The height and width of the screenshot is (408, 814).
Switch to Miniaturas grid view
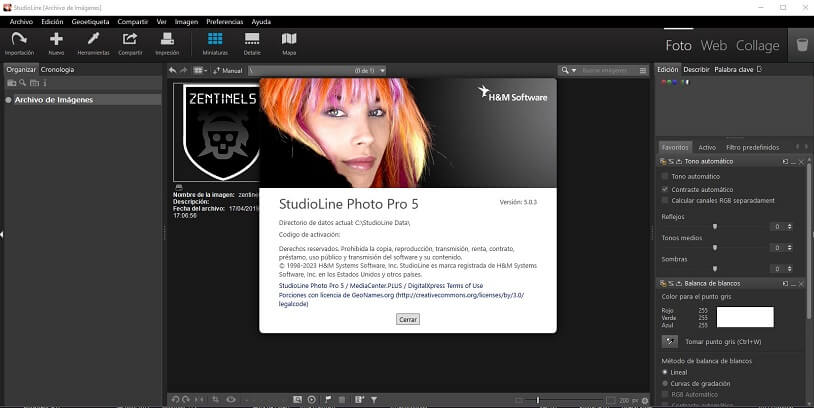click(x=215, y=39)
